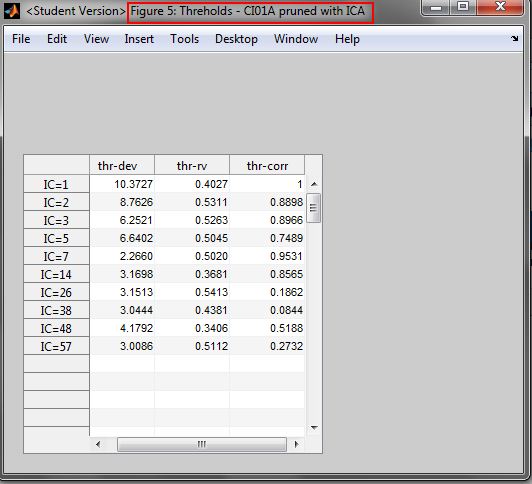This screenshot has height=484, width=532.
Task: Open the Insert menu
Action: pos(139,39)
